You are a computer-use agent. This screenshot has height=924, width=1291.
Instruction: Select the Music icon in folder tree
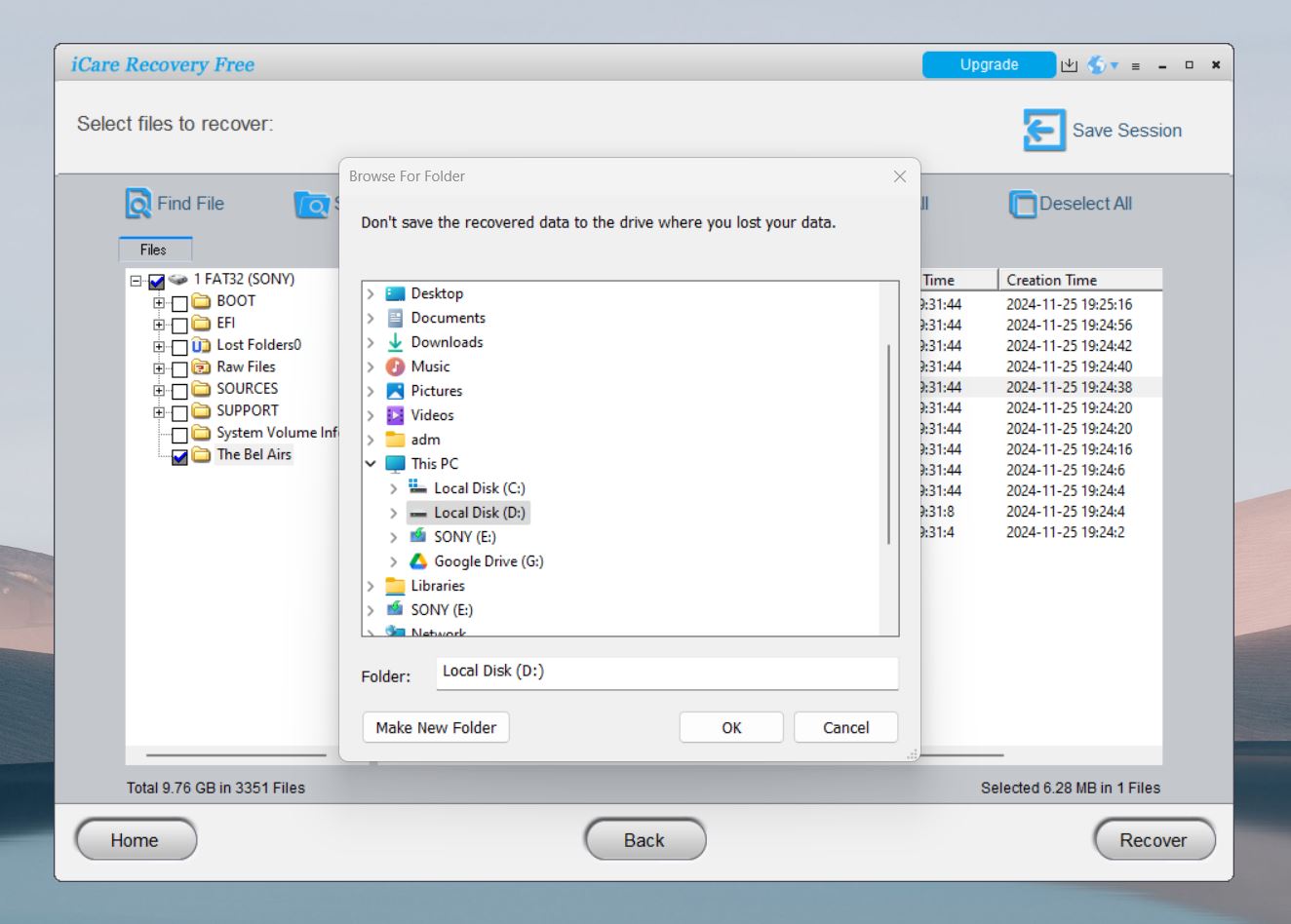click(395, 366)
